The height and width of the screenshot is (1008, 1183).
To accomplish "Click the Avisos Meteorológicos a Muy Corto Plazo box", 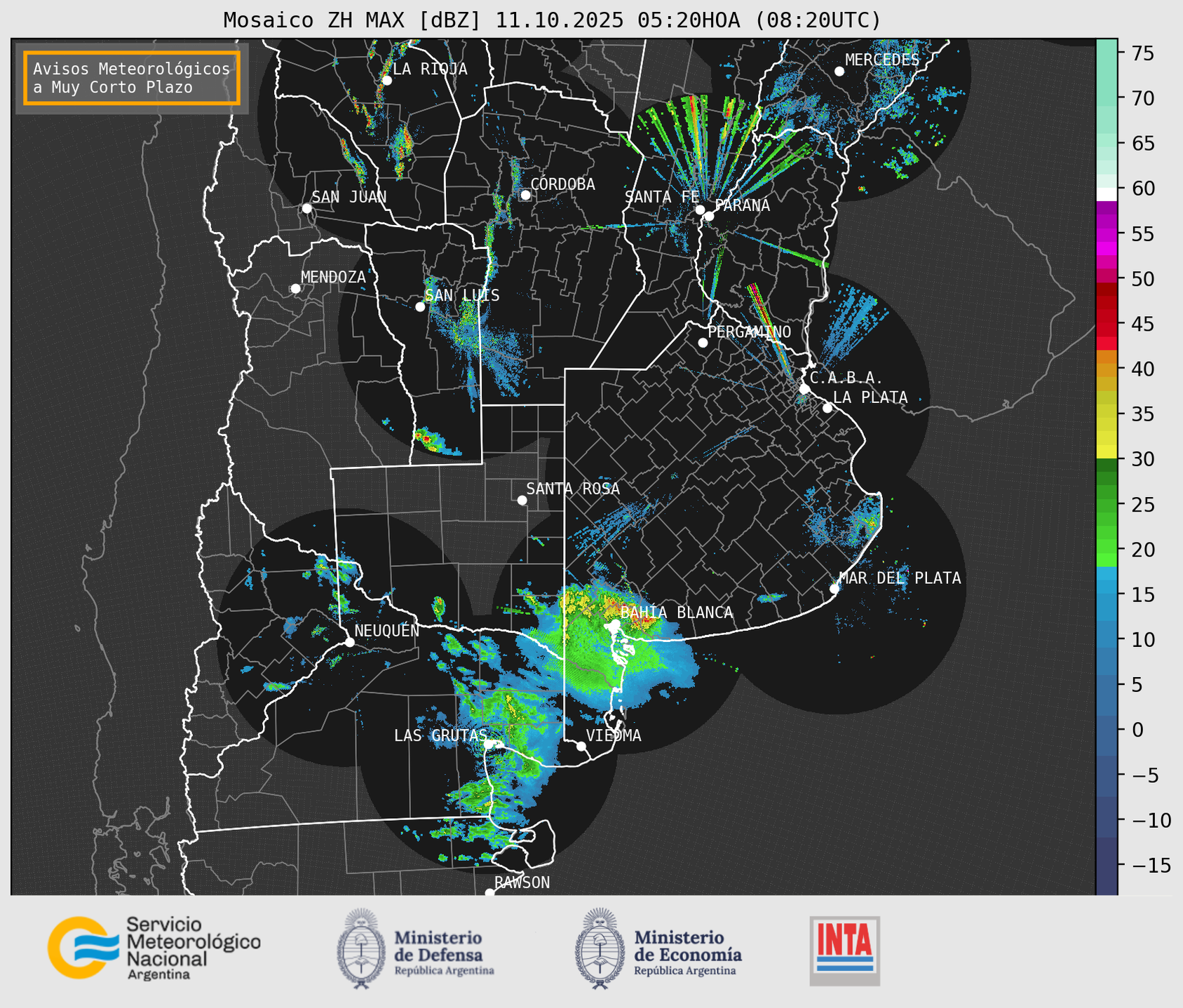I will point(132,78).
